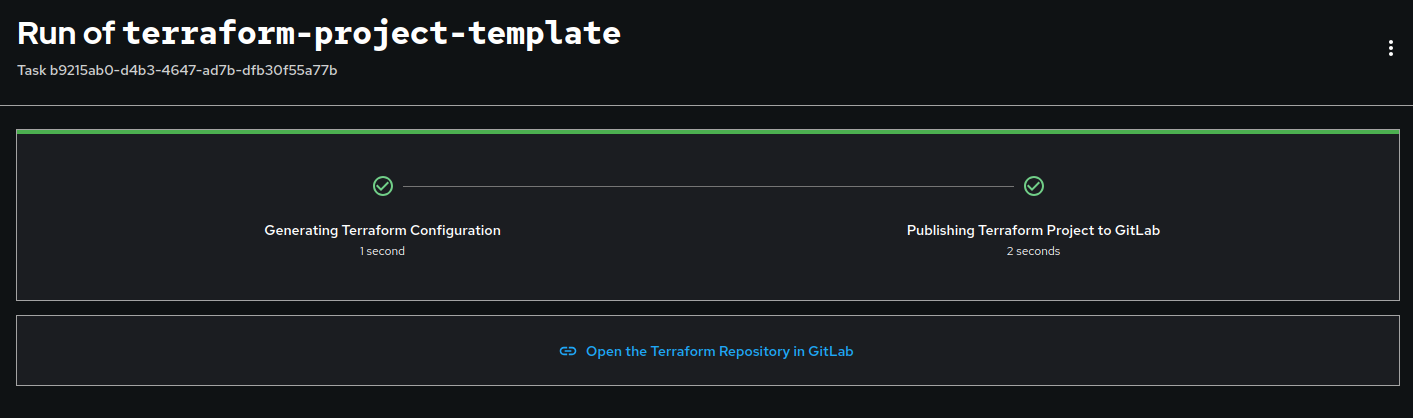The width and height of the screenshot is (1413, 418).
Task: Click blank area left of the repository link
Action: pyautogui.click(x=280, y=351)
